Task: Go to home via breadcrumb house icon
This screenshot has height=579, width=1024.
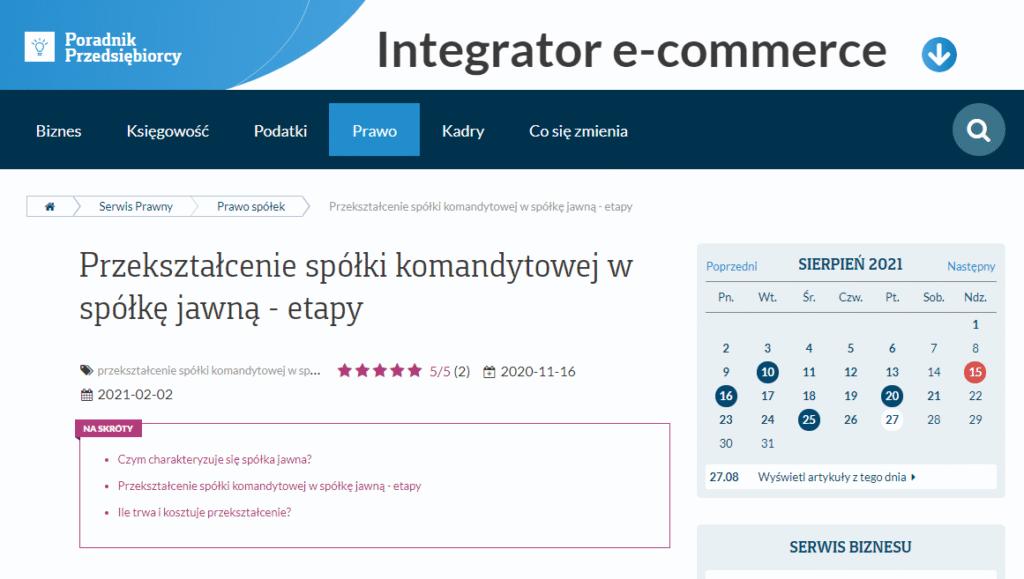Action: (49, 207)
